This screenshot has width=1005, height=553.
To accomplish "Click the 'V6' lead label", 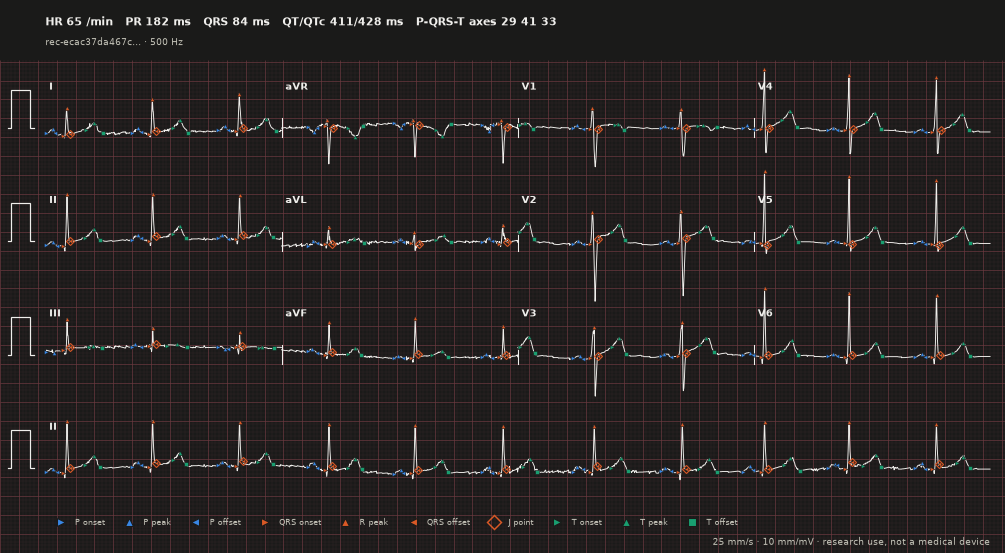I will point(765,313).
